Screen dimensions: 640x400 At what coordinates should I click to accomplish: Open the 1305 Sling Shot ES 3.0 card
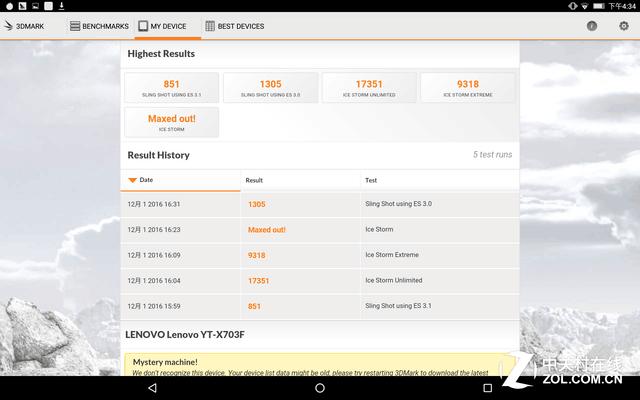(271, 88)
